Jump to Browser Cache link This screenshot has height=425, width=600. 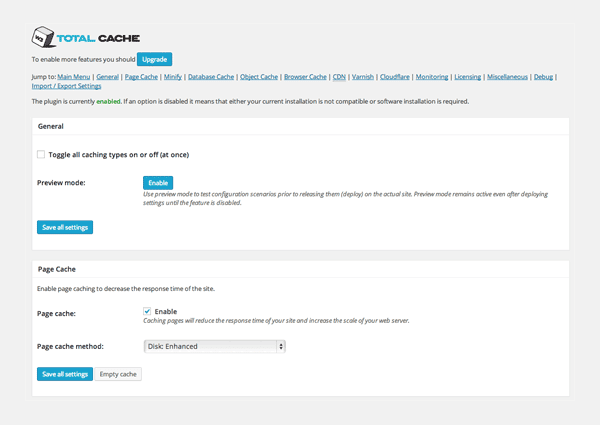(x=305, y=77)
